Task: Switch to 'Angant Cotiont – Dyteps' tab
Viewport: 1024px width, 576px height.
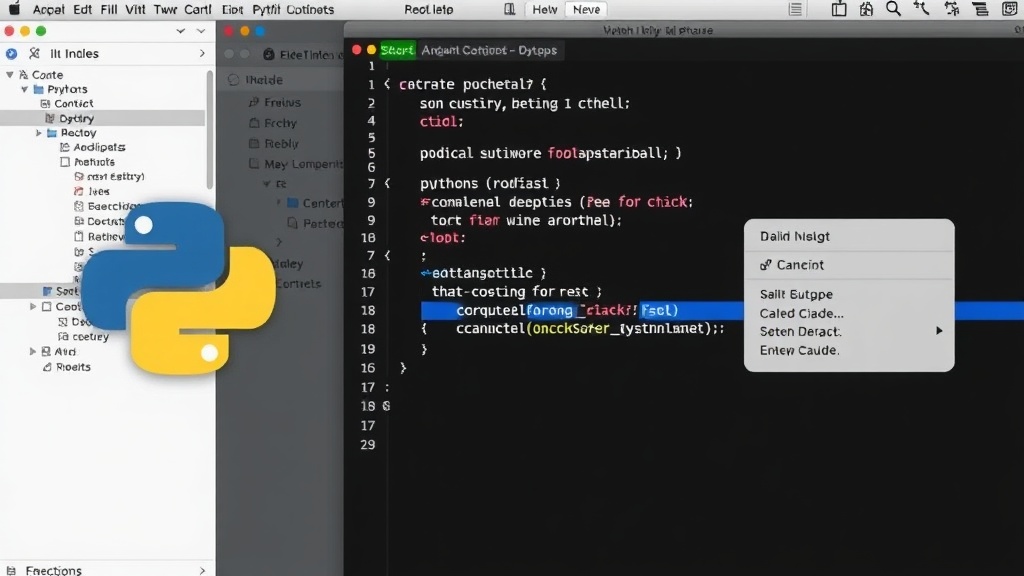Action: 489,50
